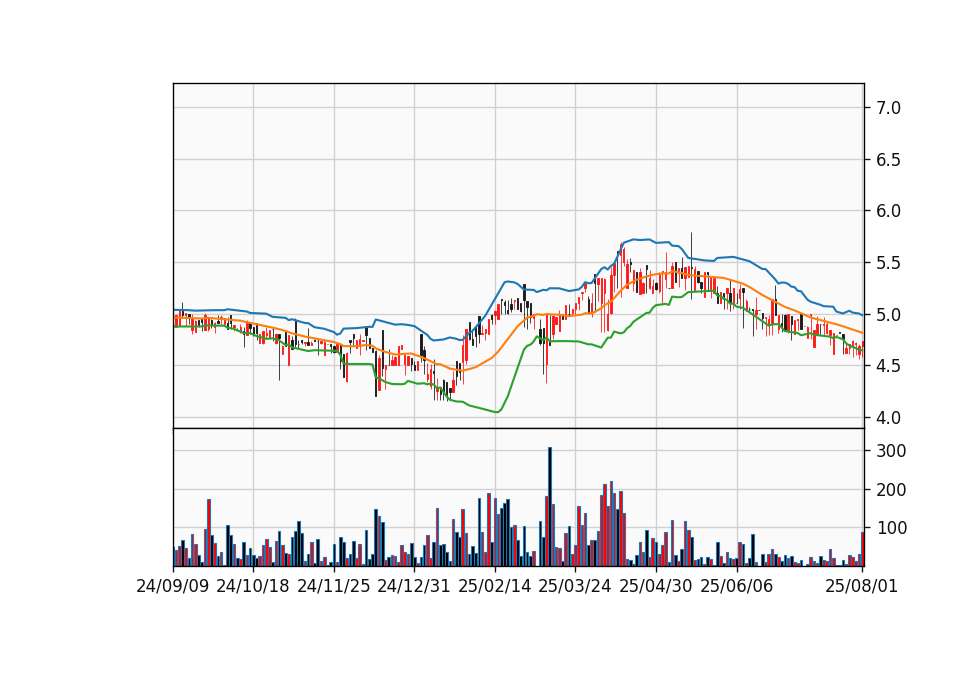This screenshot has width=960, height=690.
Task: Click the 5.0 price axis label
Action: pyautogui.click(x=888, y=315)
